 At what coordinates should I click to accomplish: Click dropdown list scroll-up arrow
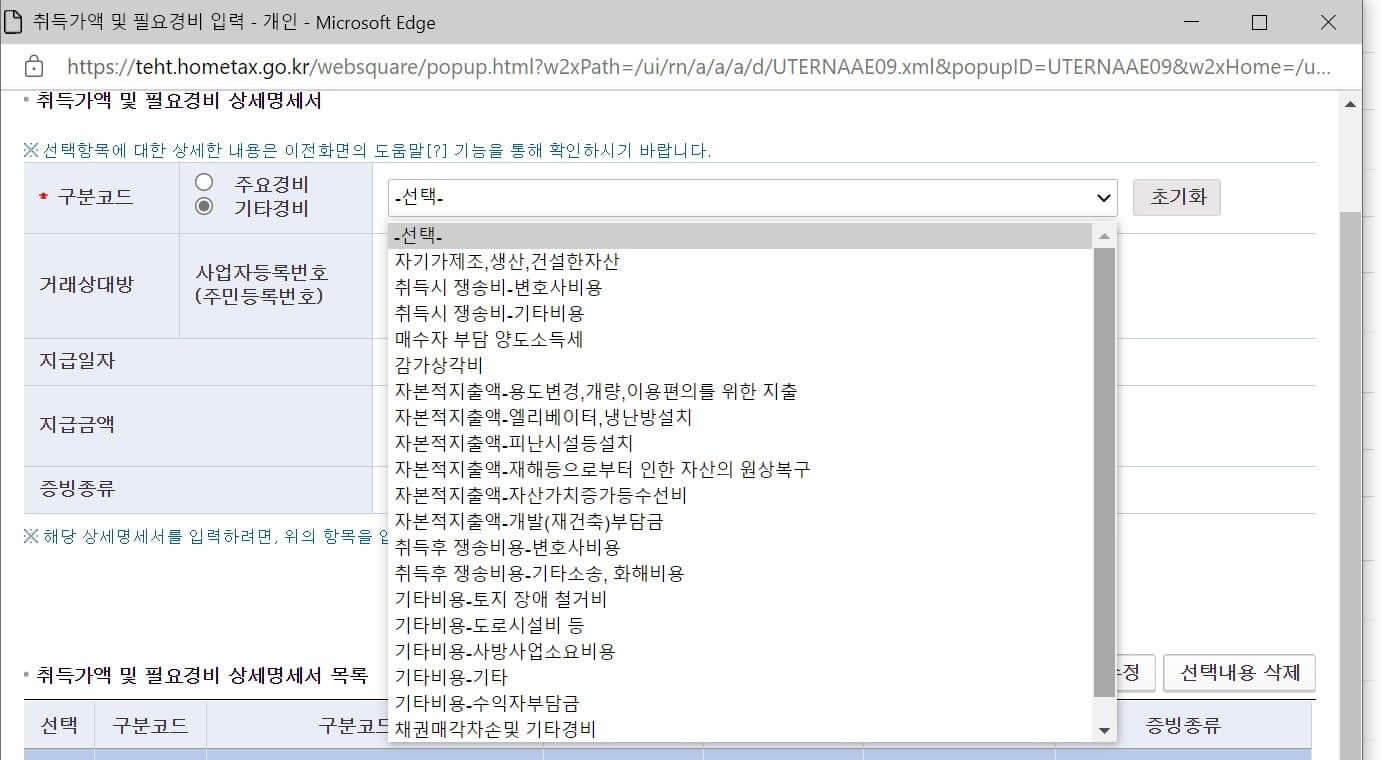pos(1104,236)
